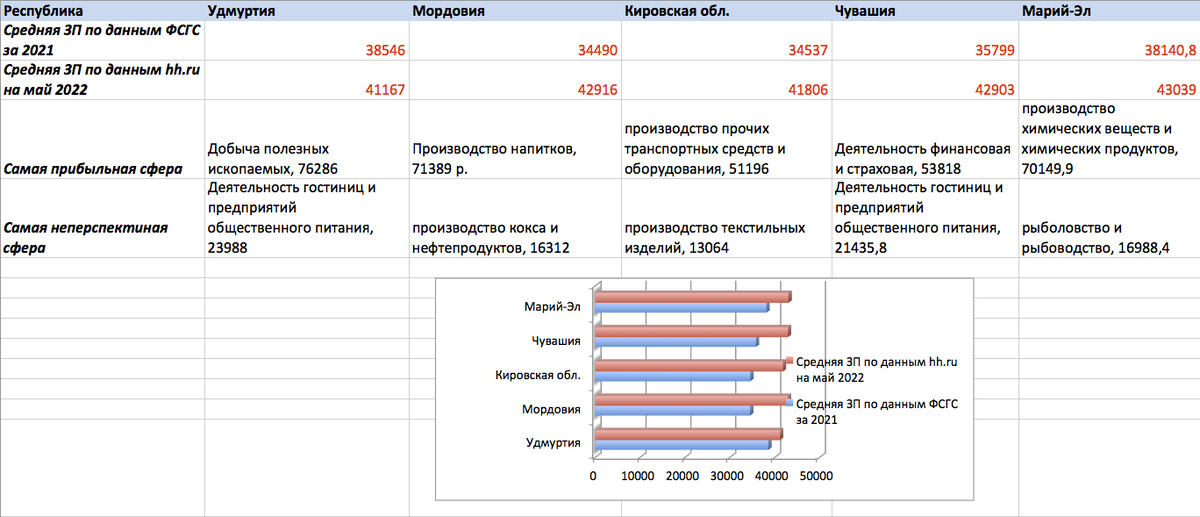Click cell with value 42916
The image size is (1200, 517).
point(515,79)
